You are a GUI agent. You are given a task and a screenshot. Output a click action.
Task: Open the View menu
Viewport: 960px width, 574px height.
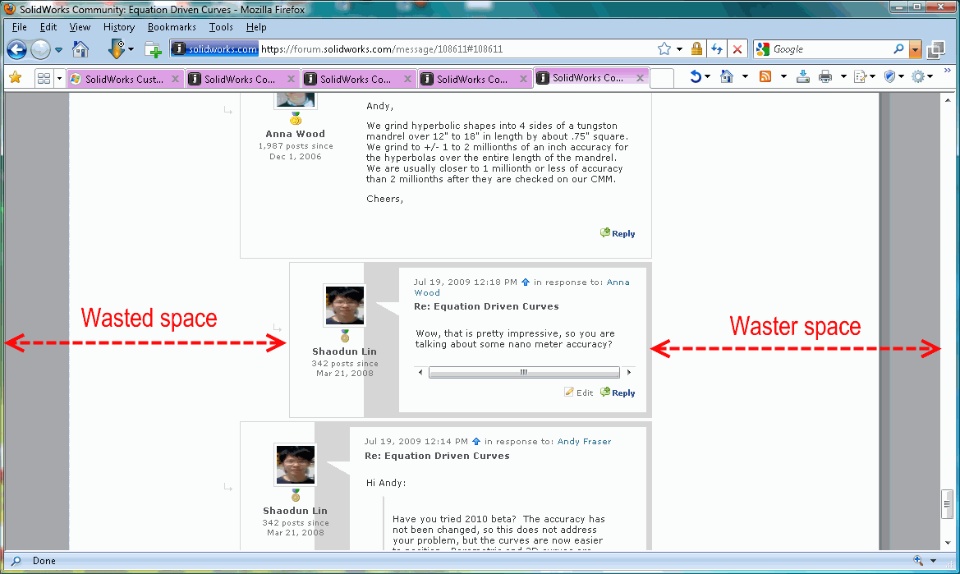[x=80, y=27]
